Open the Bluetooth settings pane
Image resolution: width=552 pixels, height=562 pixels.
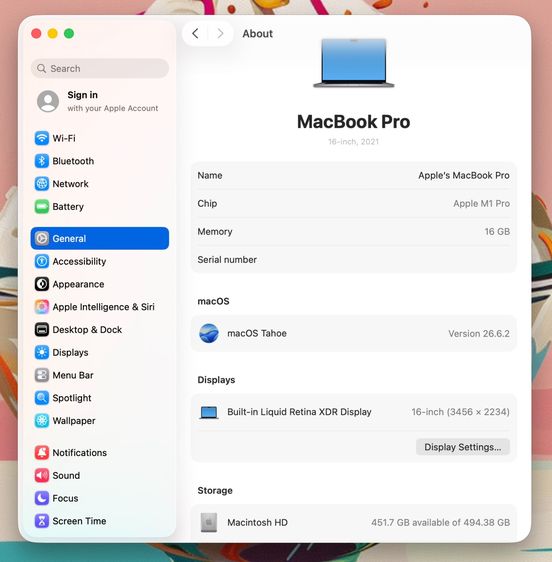click(100, 161)
